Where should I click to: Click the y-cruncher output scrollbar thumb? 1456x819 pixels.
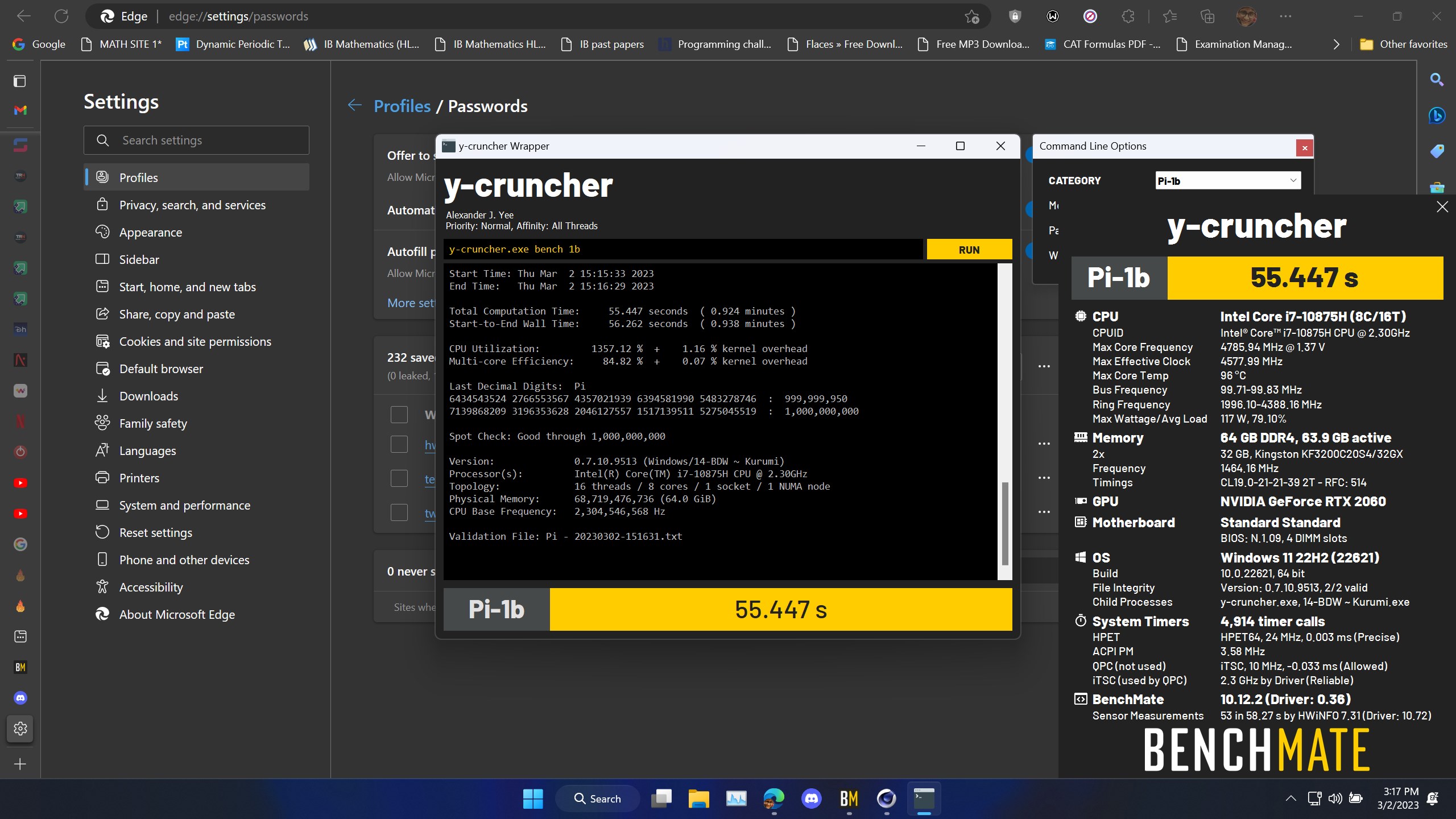(1005, 523)
